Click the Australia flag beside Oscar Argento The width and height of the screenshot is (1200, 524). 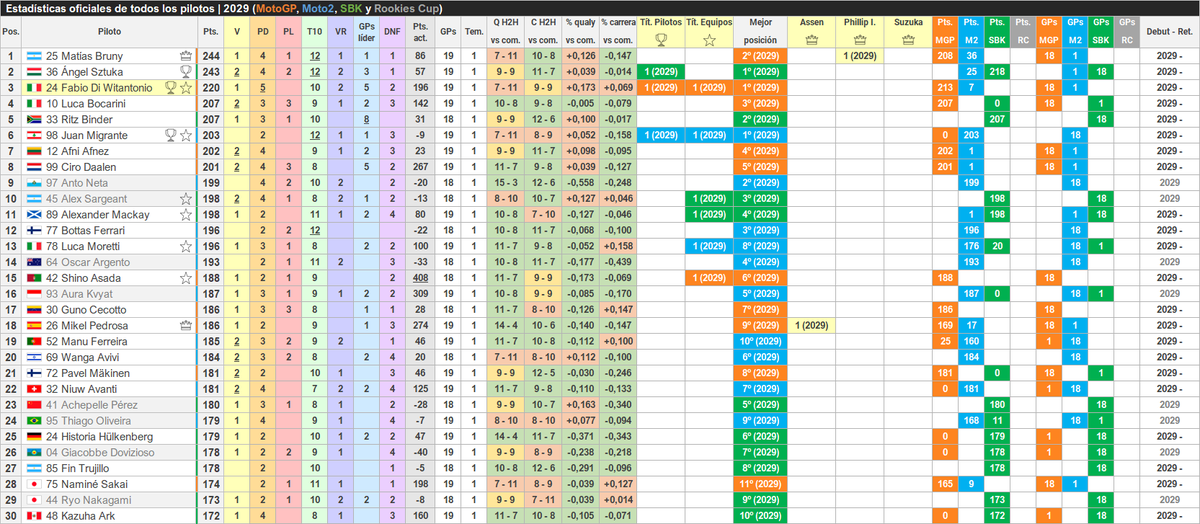(33, 262)
